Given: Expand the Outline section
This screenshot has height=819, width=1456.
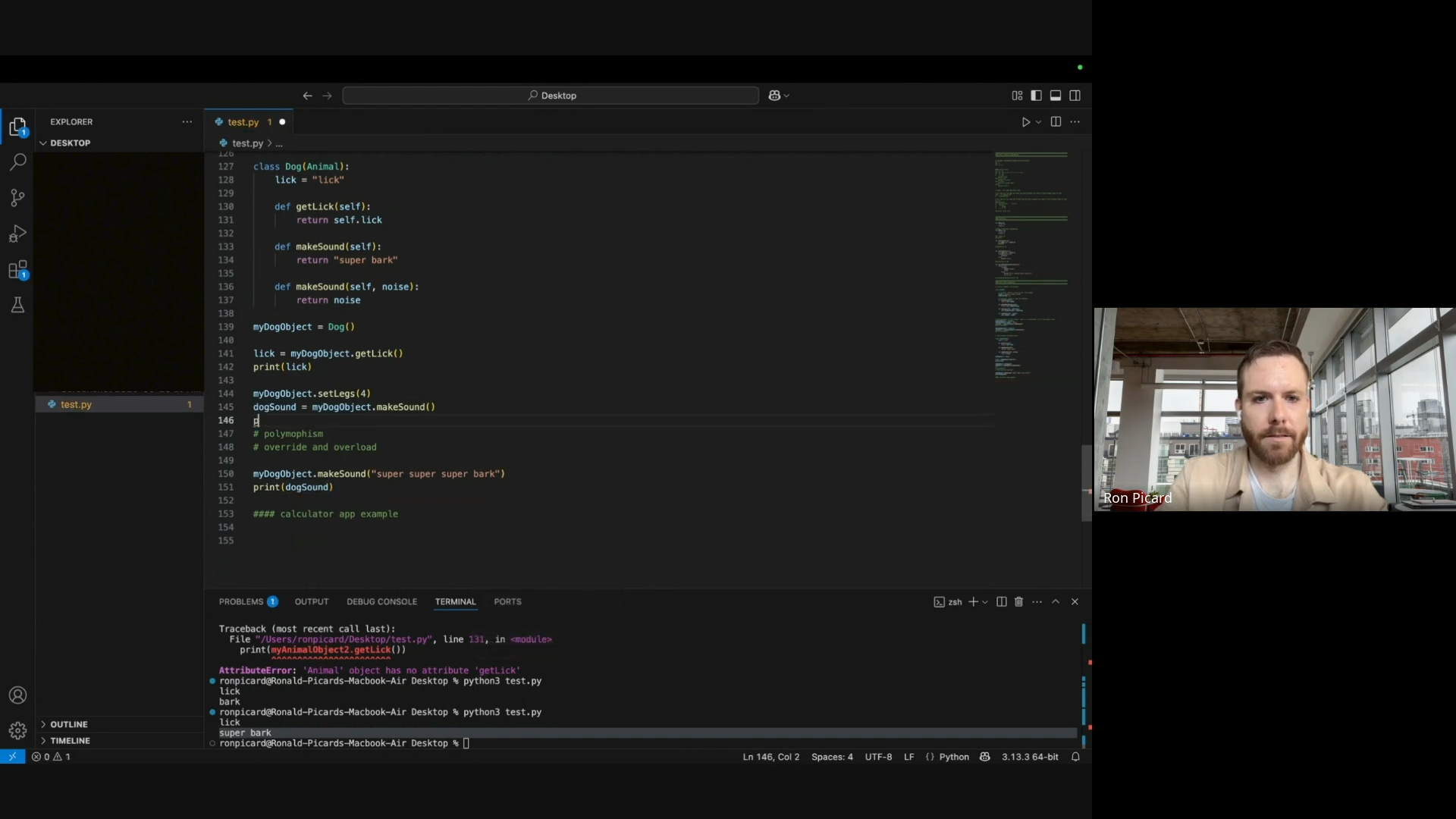Looking at the screenshot, I should tap(68, 725).
